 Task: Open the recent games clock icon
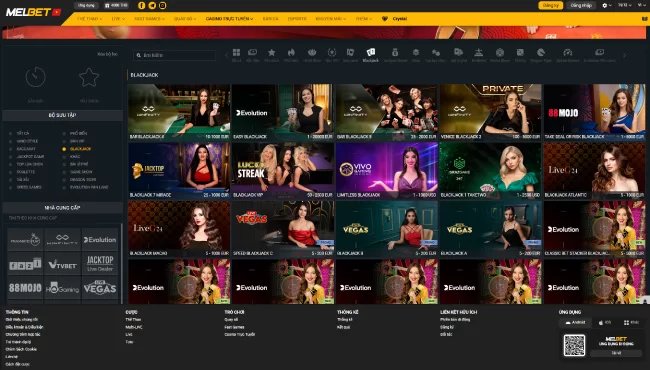(x=36, y=77)
